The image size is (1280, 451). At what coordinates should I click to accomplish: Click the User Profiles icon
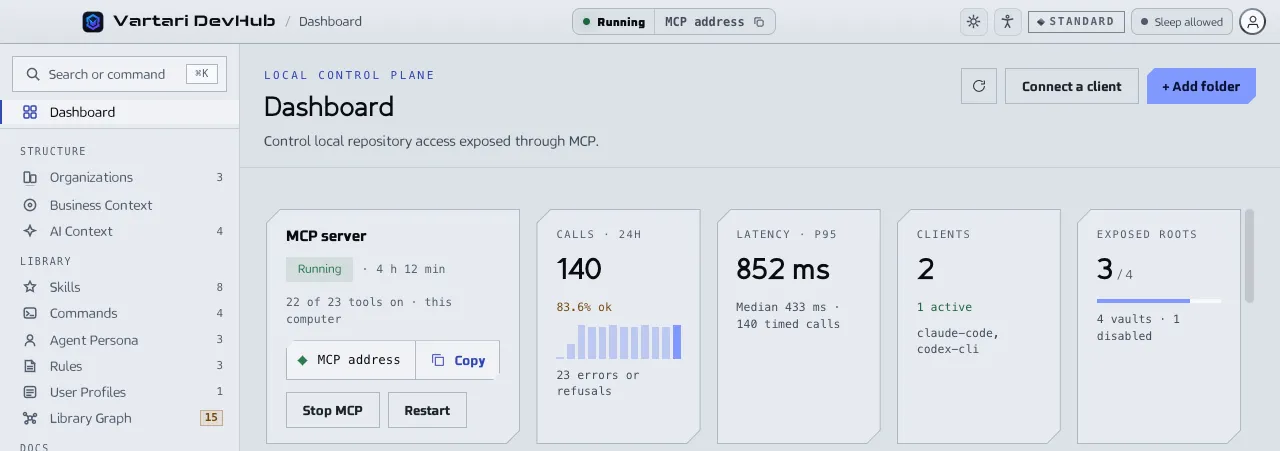pyautogui.click(x=30, y=392)
